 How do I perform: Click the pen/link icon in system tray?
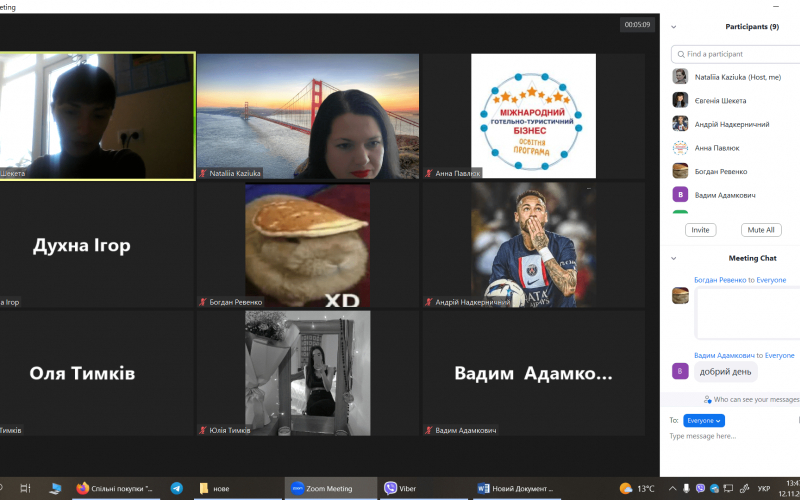pyautogui.click(x=744, y=489)
